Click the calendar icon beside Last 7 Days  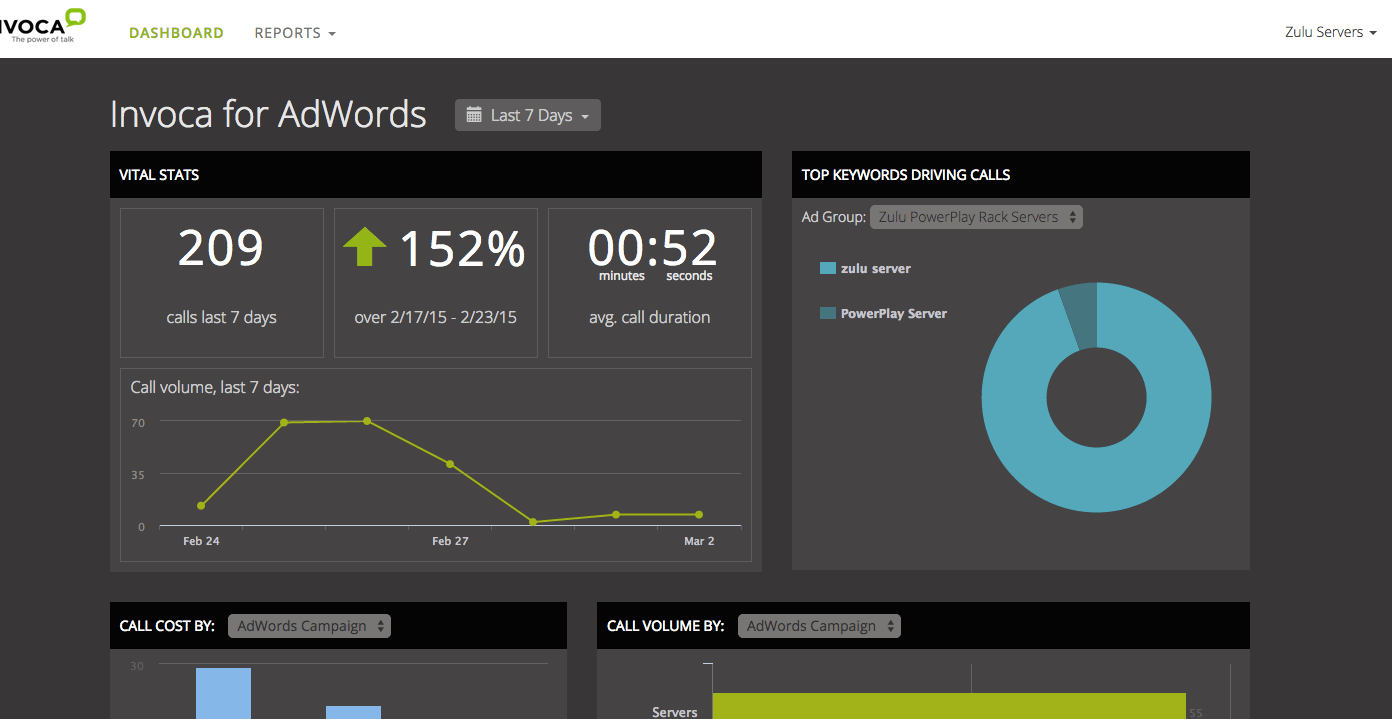474,115
